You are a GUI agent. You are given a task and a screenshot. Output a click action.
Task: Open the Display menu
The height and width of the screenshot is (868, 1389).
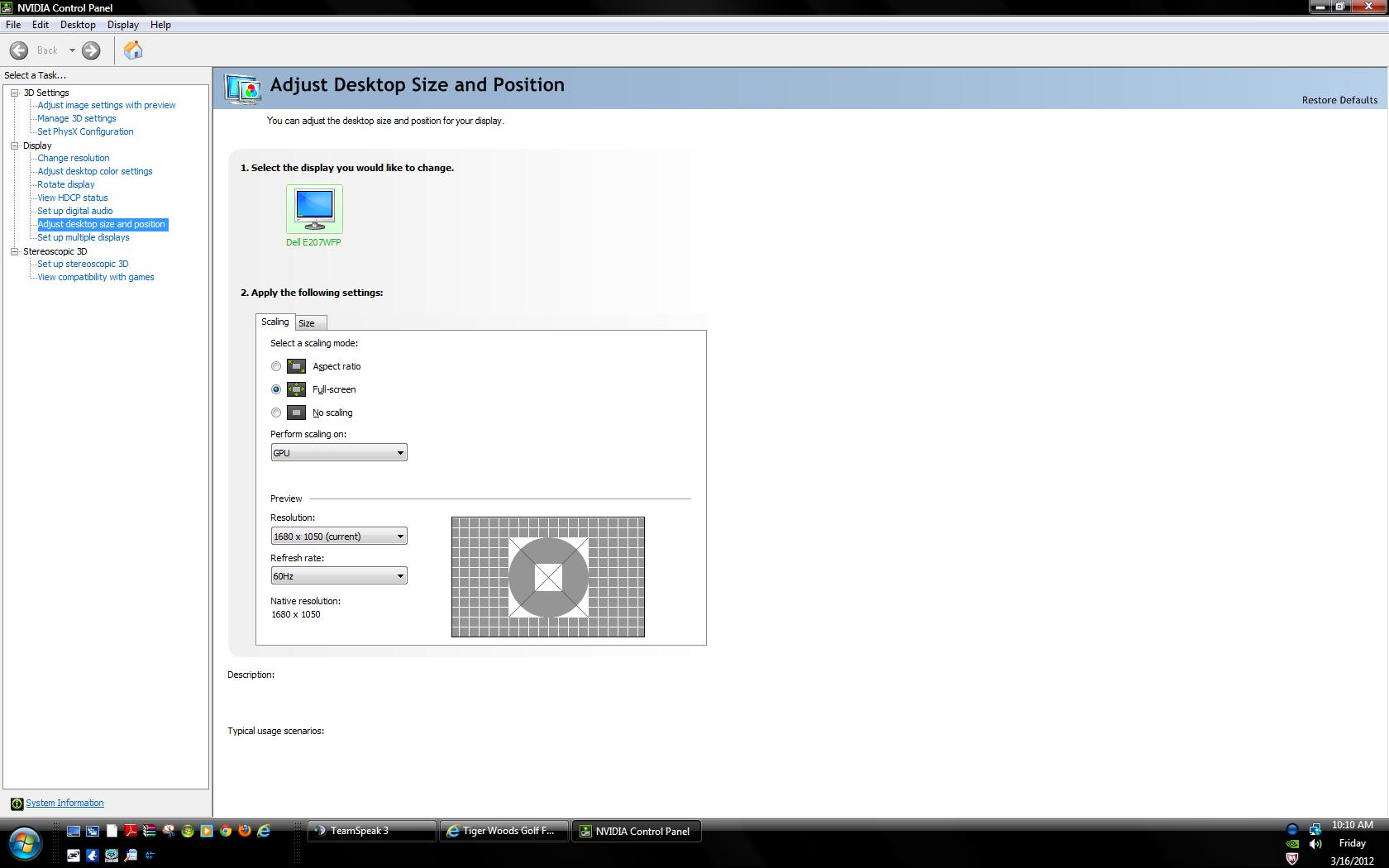[123, 25]
